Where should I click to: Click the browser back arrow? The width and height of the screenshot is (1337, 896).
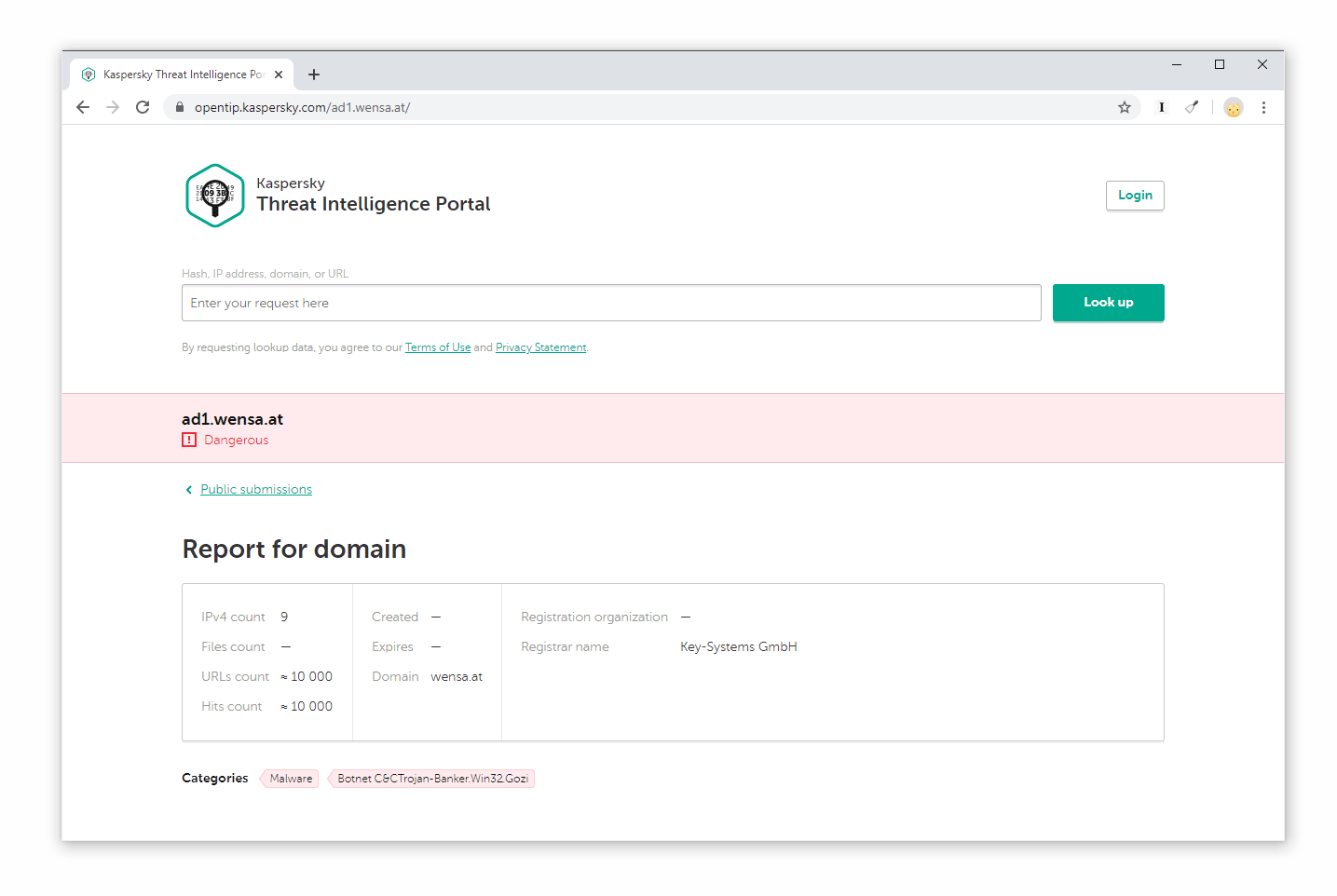(83, 107)
